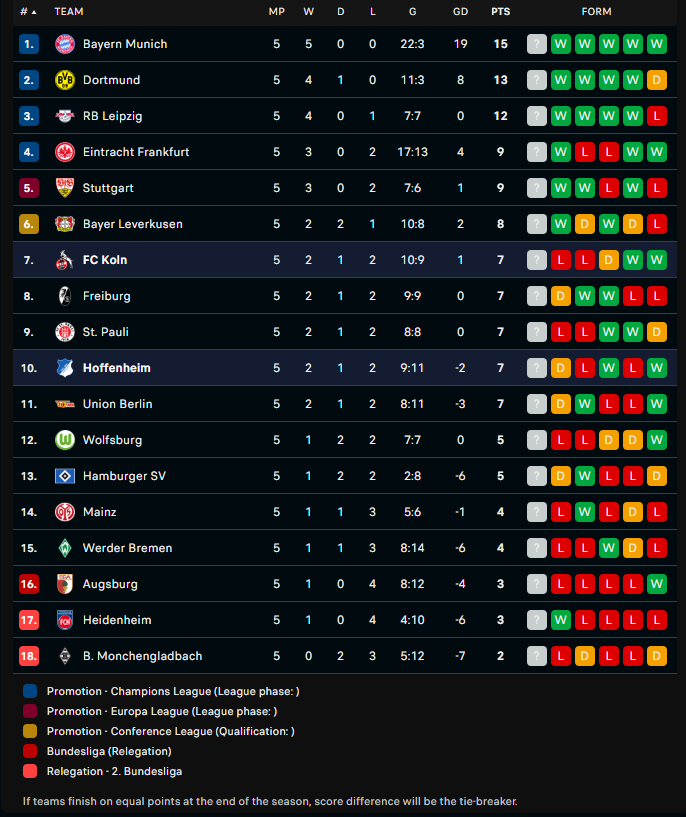Click the Eintracht Frankfurt eagle crest
The image size is (686, 817).
[x=65, y=152]
